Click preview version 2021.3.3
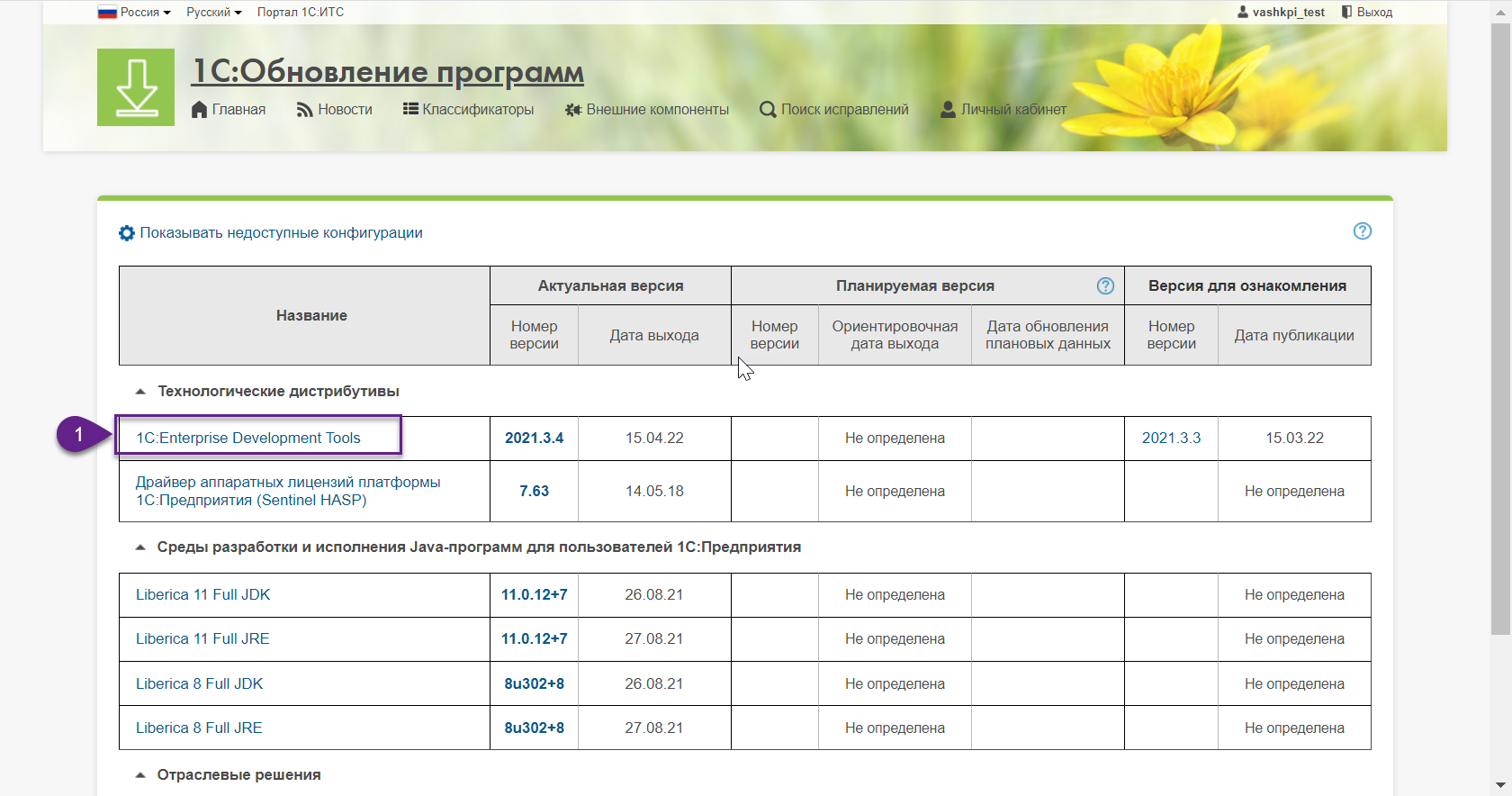The height and width of the screenshot is (796, 1512). 1171,439
